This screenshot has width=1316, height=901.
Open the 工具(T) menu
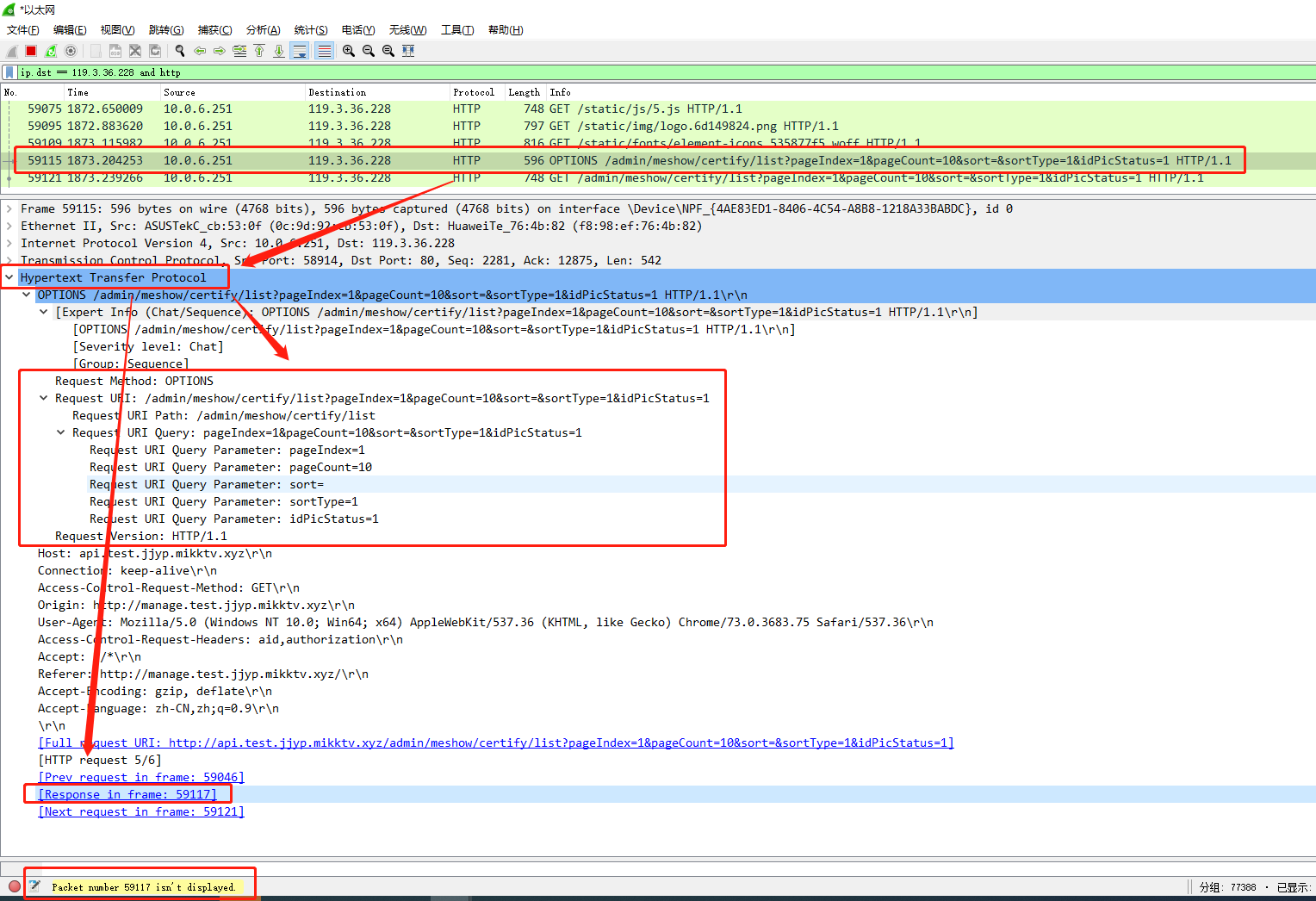(x=457, y=30)
